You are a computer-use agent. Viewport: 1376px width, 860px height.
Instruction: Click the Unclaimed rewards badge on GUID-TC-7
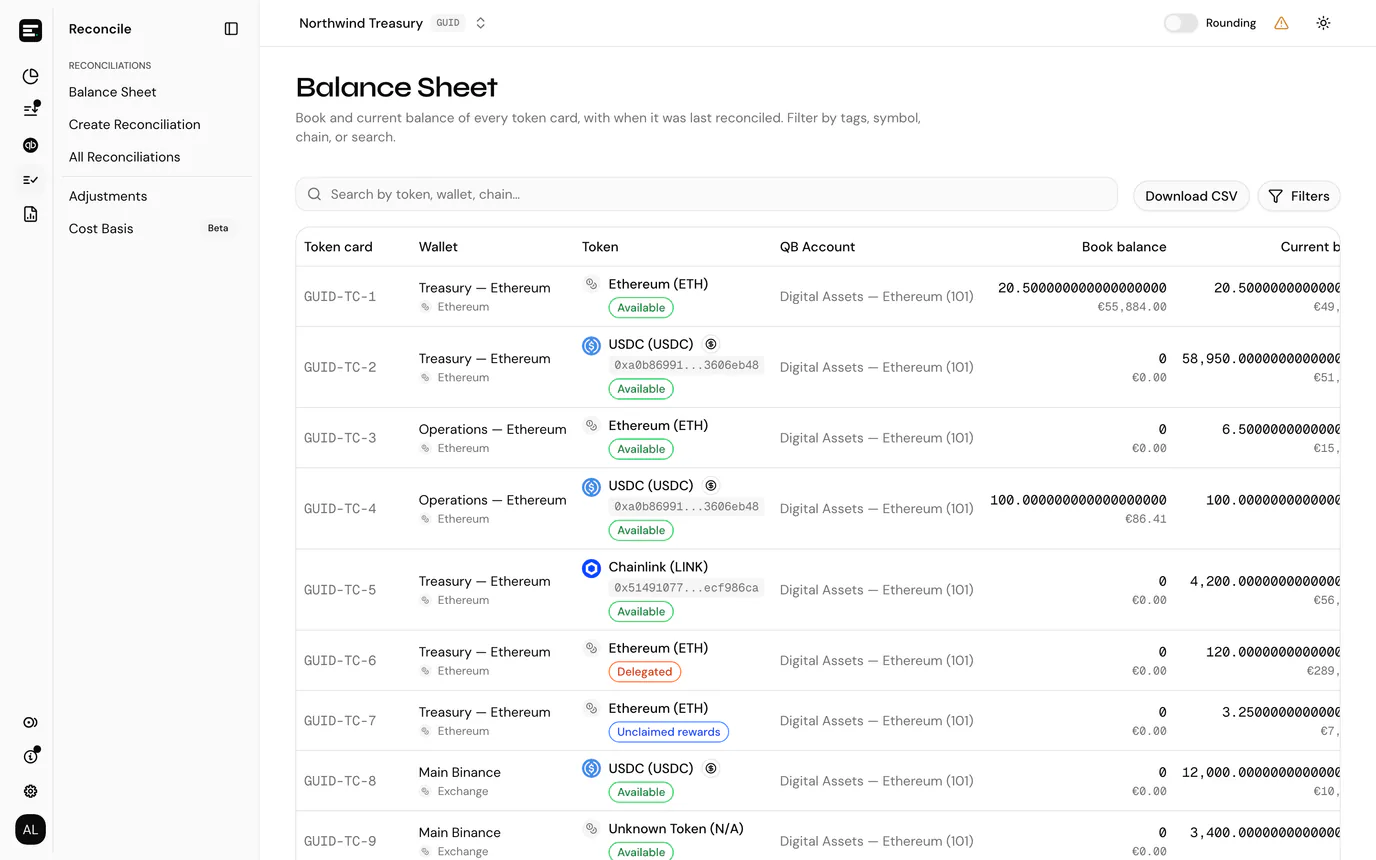668,732
